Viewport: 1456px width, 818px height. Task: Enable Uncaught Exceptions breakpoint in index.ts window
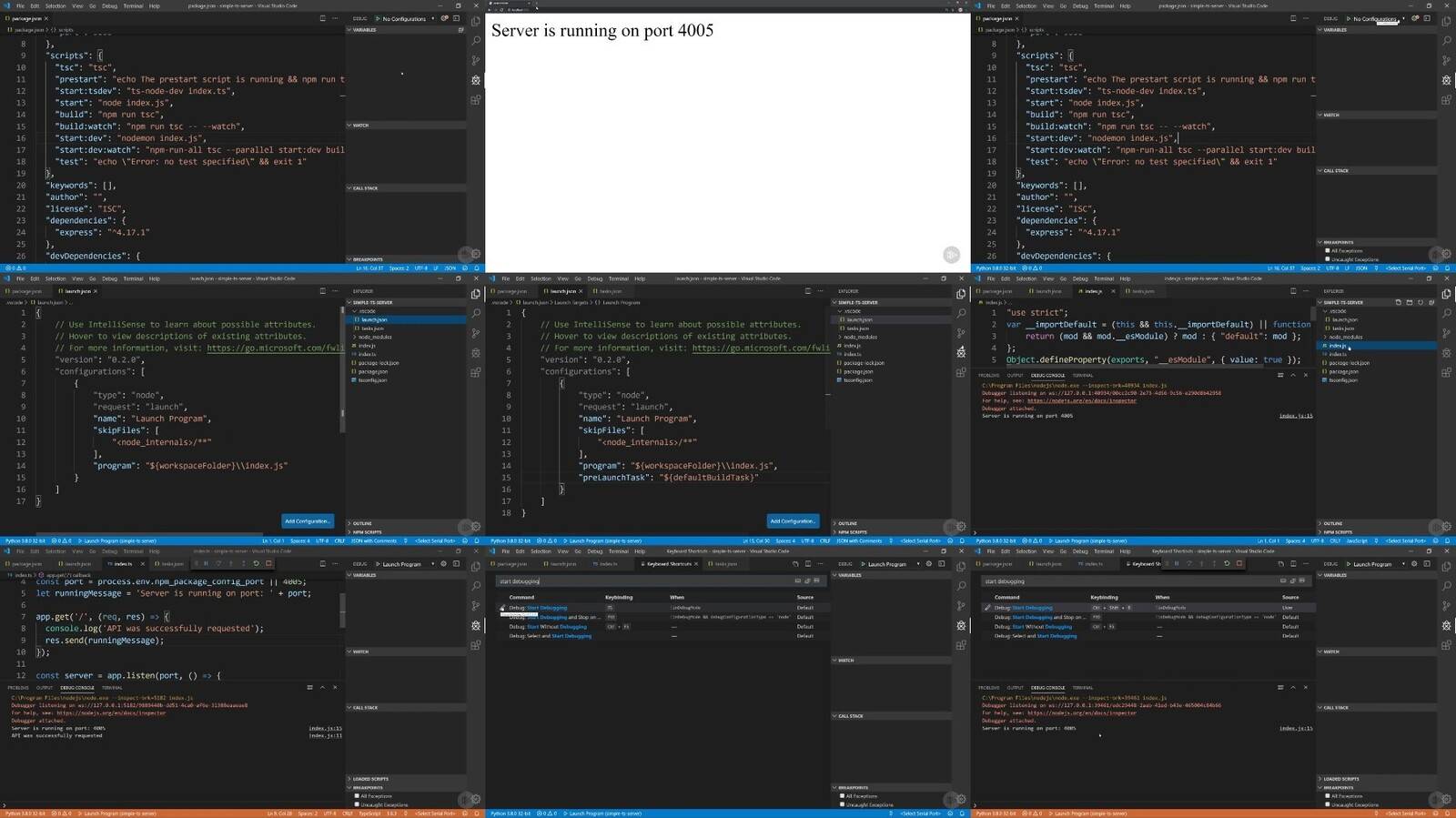click(357, 804)
